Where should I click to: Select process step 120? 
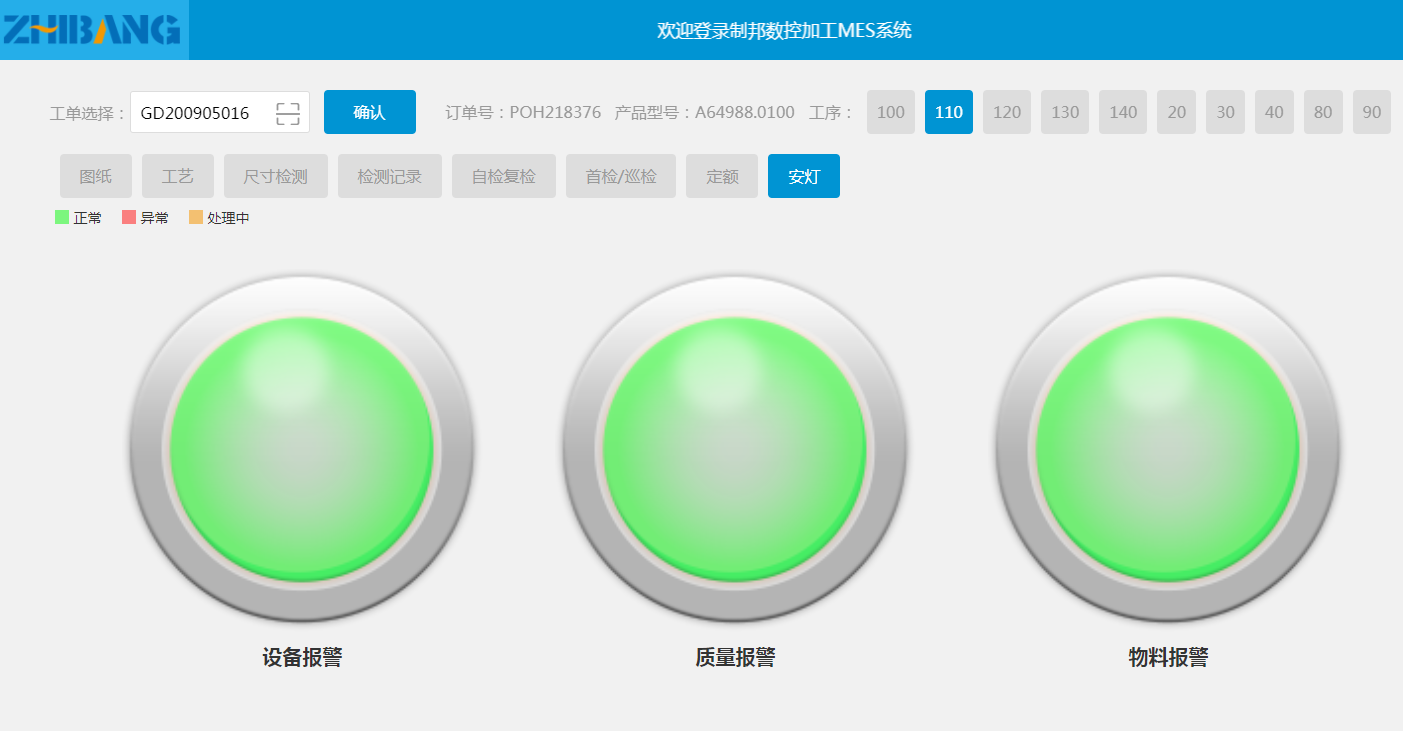pos(1007,112)
